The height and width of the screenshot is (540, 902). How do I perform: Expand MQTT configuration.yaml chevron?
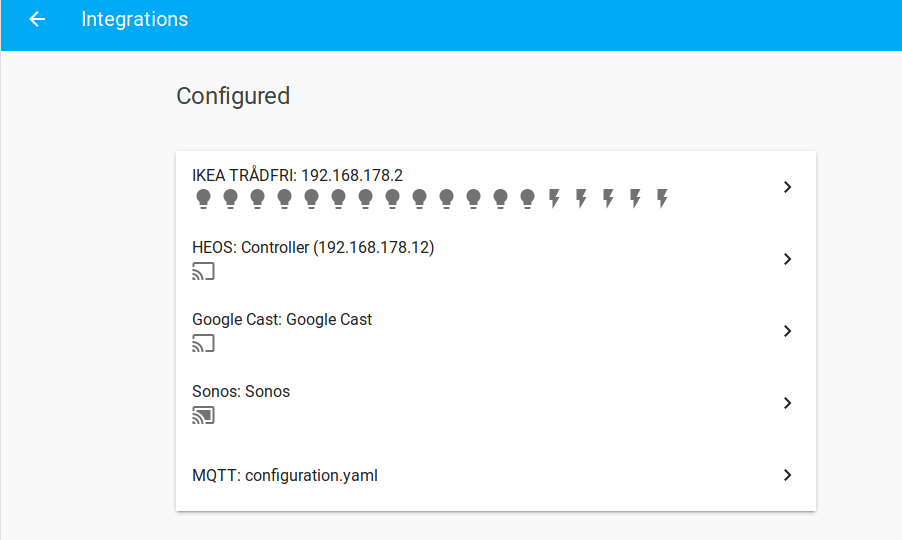pyautogui.click(x=787, y=475)
